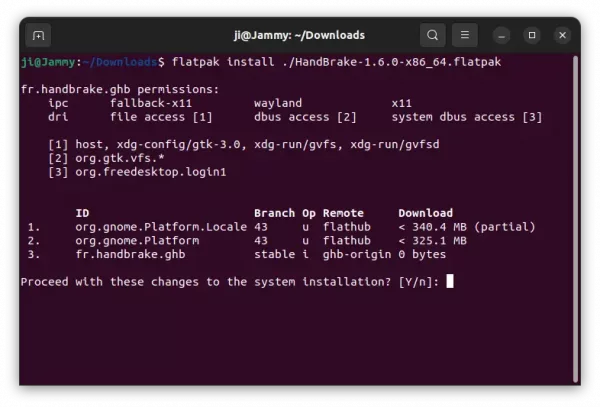Click the '< 340.4 MB (partial)' value

(x=466, y=227)
